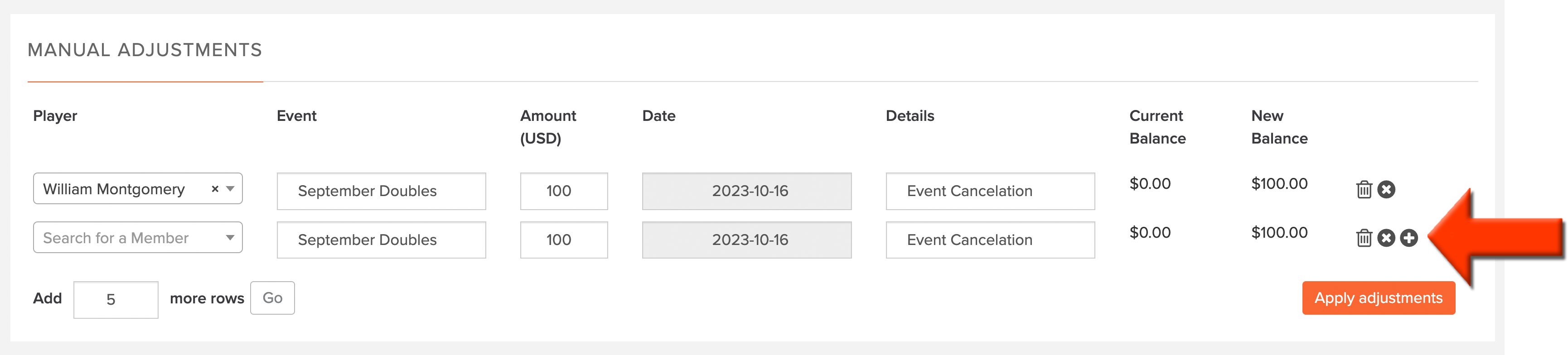Screen dimensions: 1568x355
Task: Expand William Montgomery player dropdown arrow
Action: point(230,189)
